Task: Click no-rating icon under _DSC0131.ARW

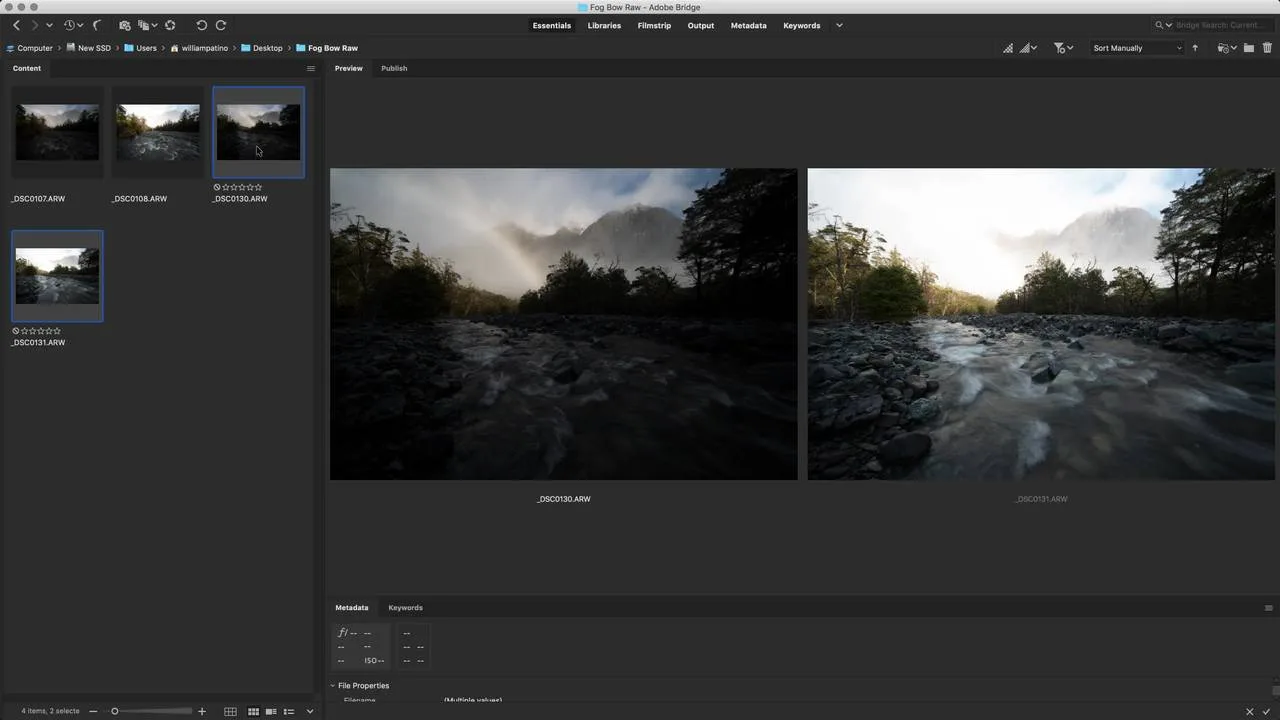Action: tap(16, 331)
